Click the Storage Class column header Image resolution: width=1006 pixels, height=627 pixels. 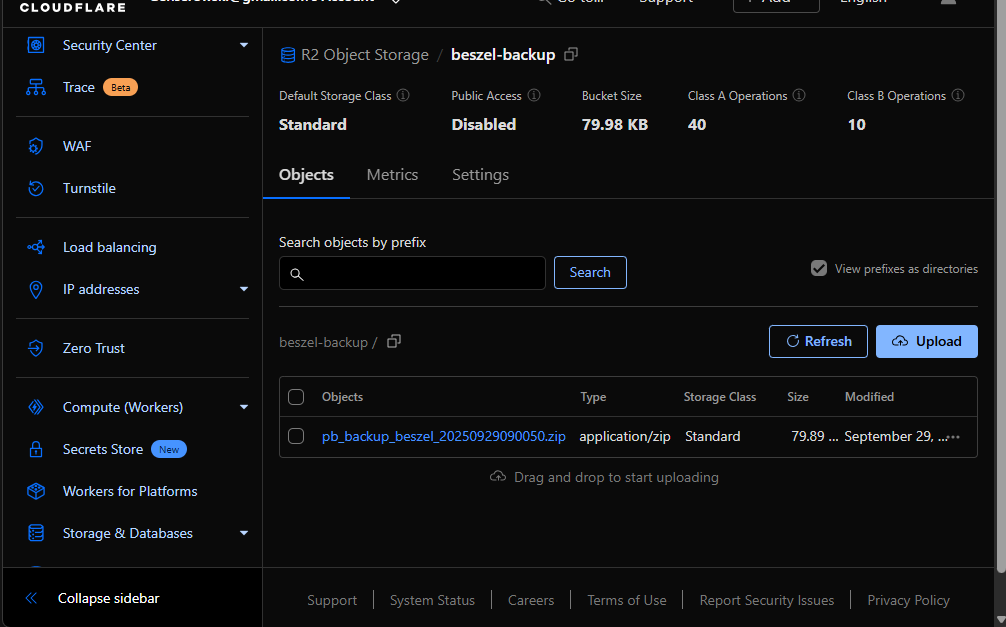pyautogui.click(x=720, y=397)
